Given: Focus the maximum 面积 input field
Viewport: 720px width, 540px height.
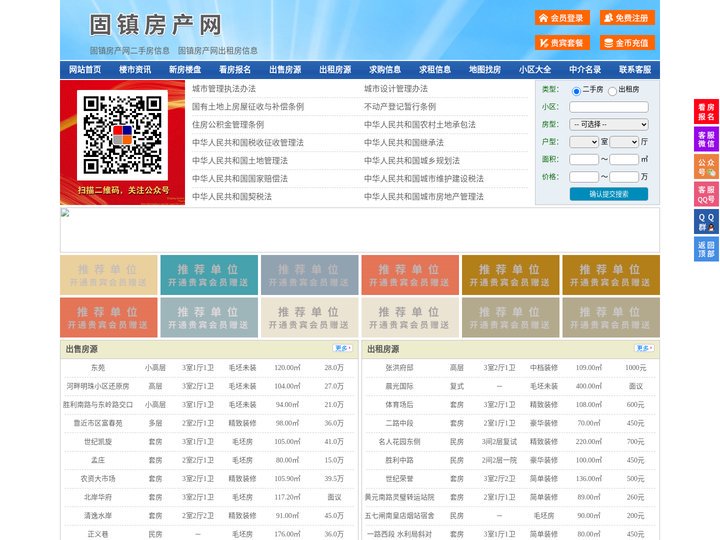Looking at the screenshot, I should pos(624,159).
